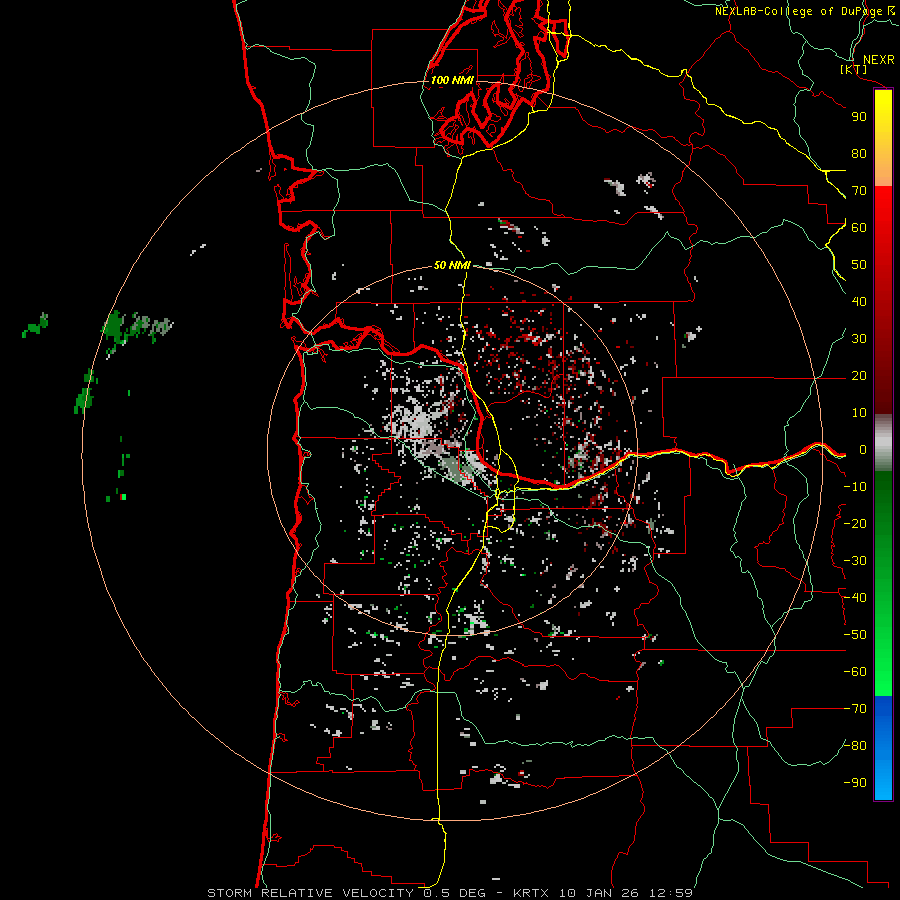Screen dimensions: 900x900
Task: Click the "90" value on the velocity scale
Action: [859, 117]
